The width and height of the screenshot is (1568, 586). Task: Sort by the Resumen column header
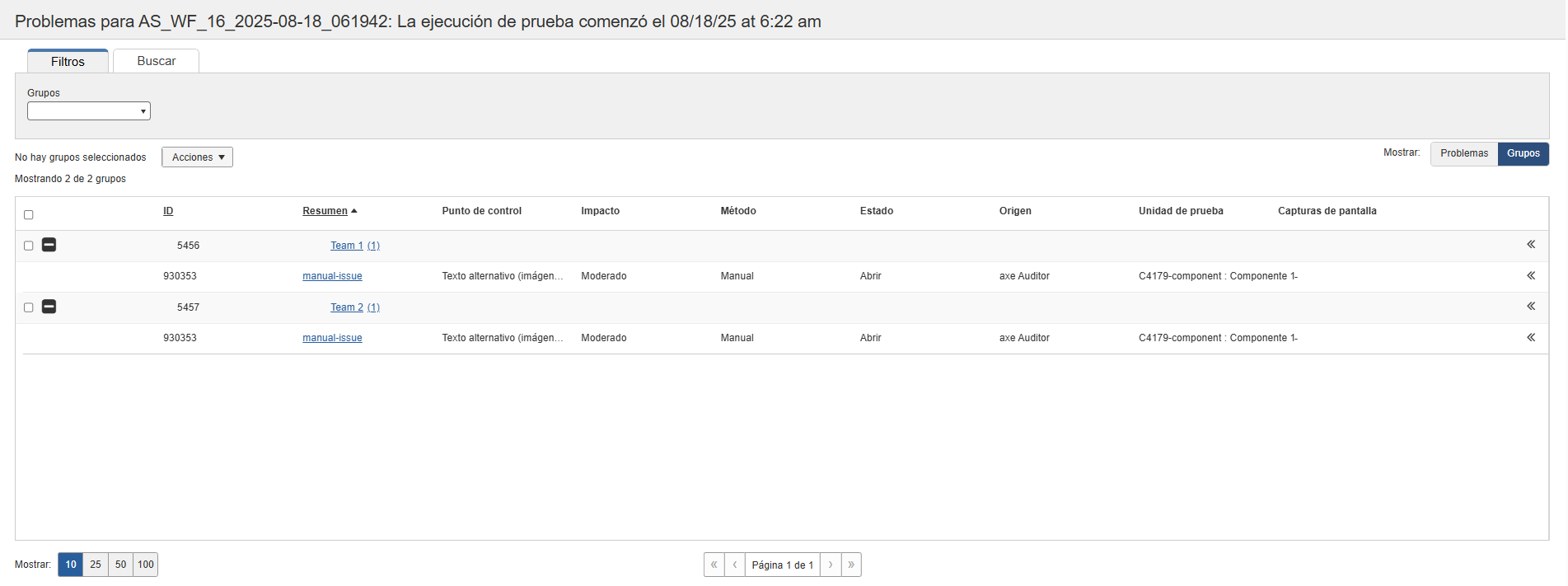[325, 211]
